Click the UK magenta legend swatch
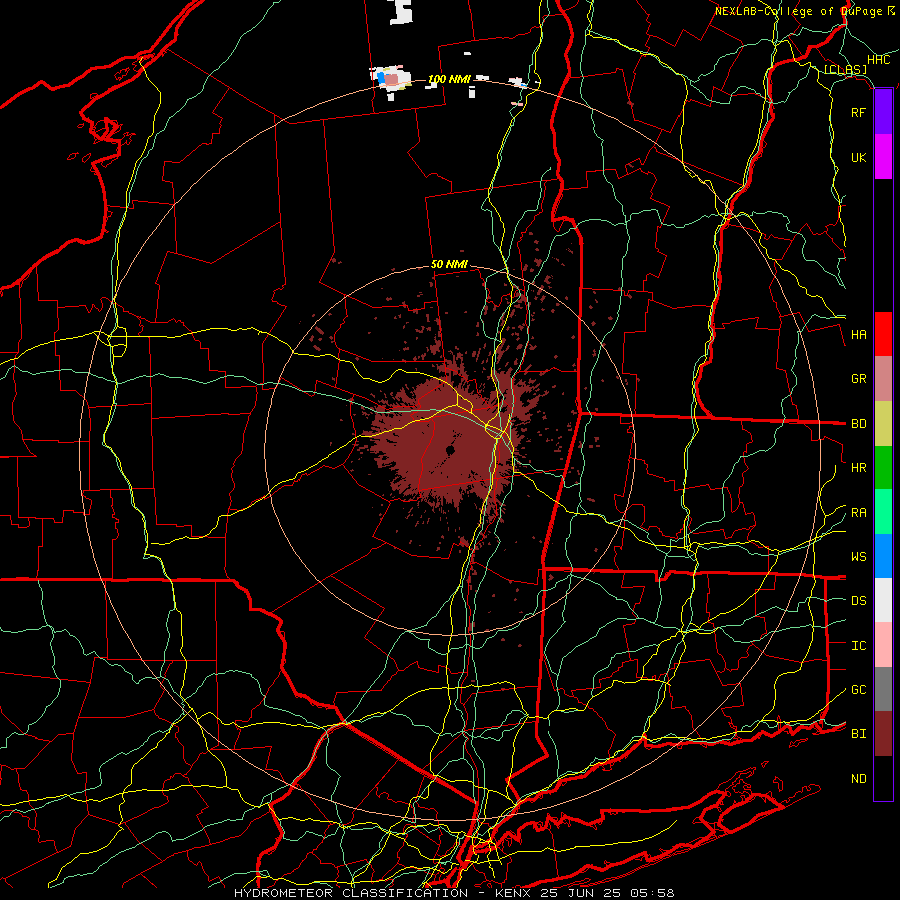Screen dimensions: 900x900 883,157
